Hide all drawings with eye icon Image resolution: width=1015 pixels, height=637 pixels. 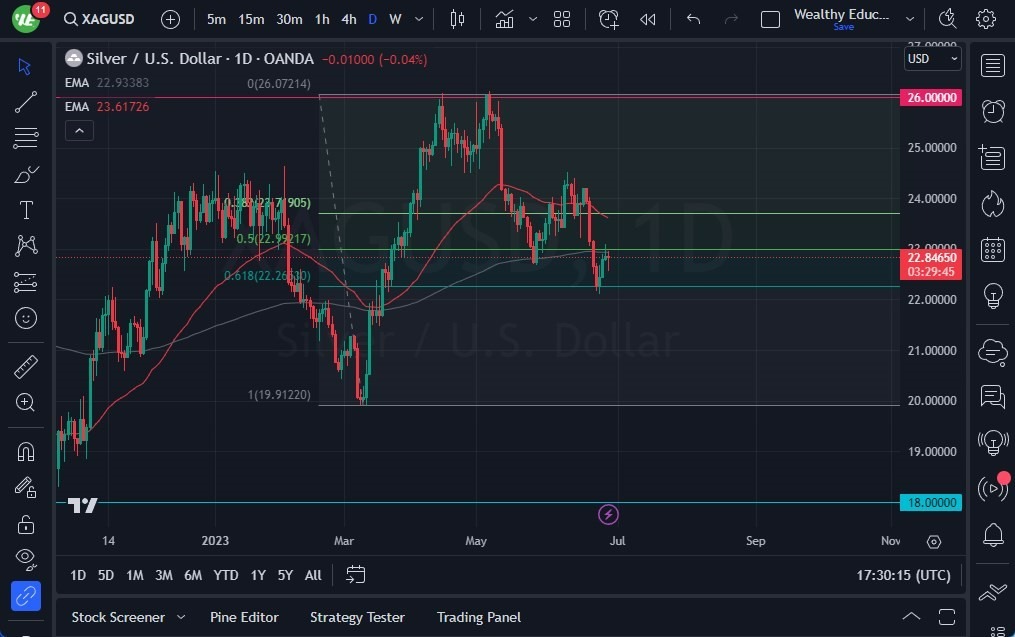(x=26, y=559)
